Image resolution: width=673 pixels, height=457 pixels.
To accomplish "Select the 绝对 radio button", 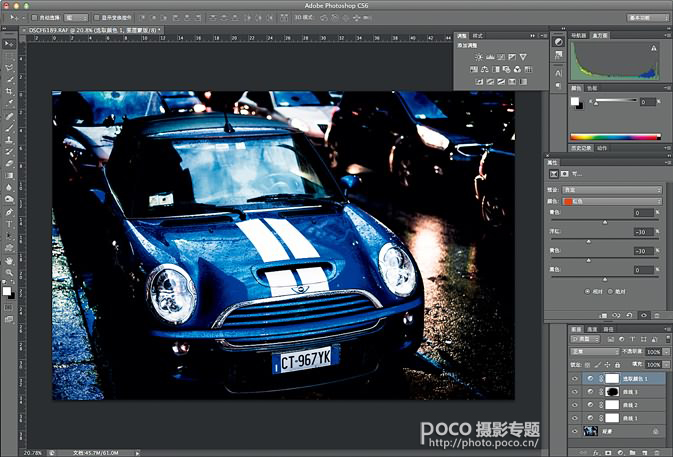I will coord(610,291).
